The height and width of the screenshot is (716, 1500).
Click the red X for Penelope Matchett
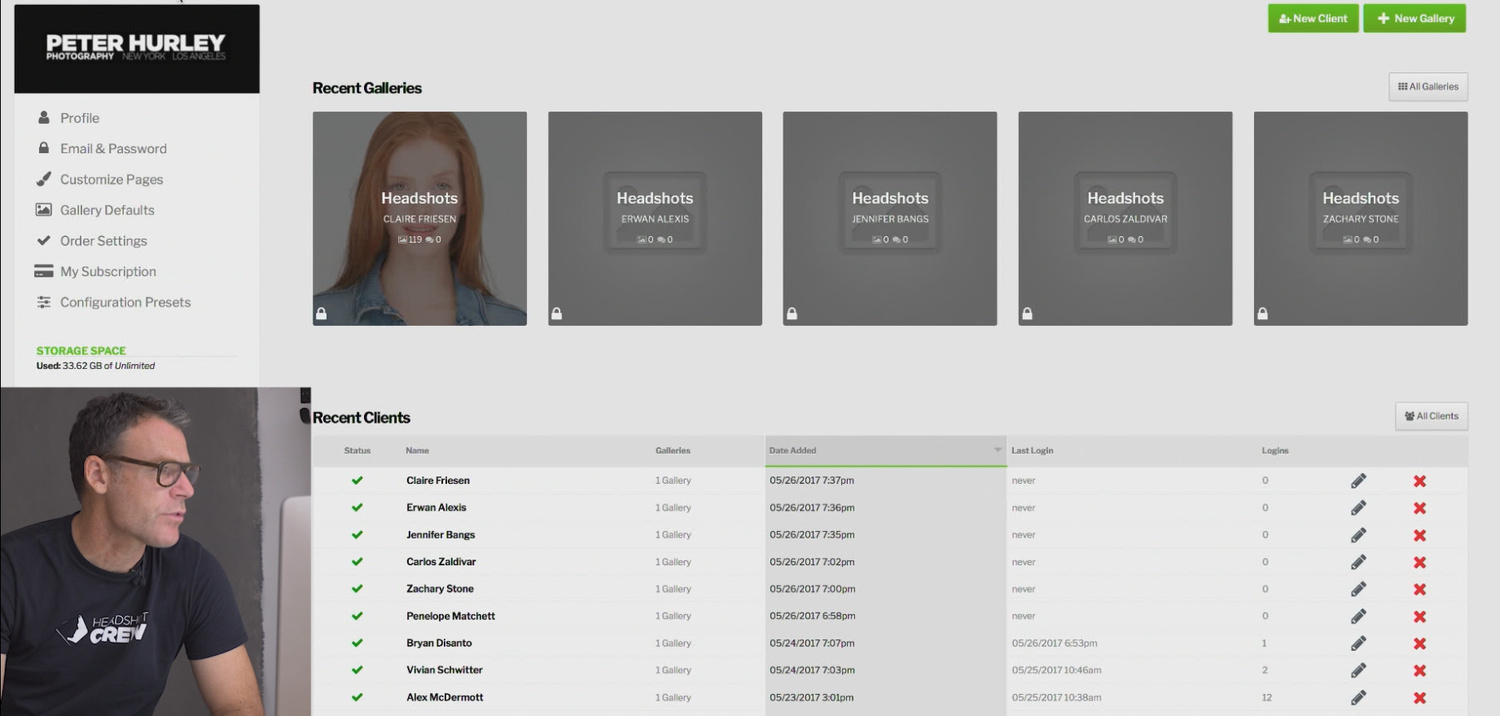1419,617
